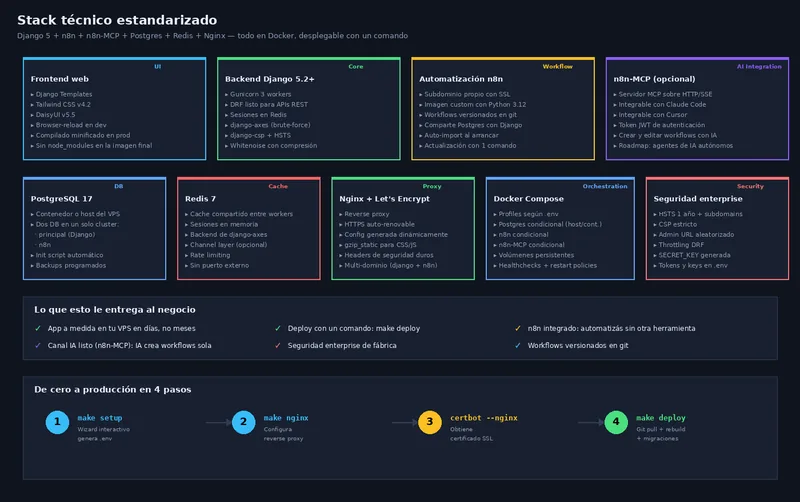This screenshot has height=502, width=800.
Task: Click the 'Actualización con 1 comando' bullet
Action: pos(467,145)
